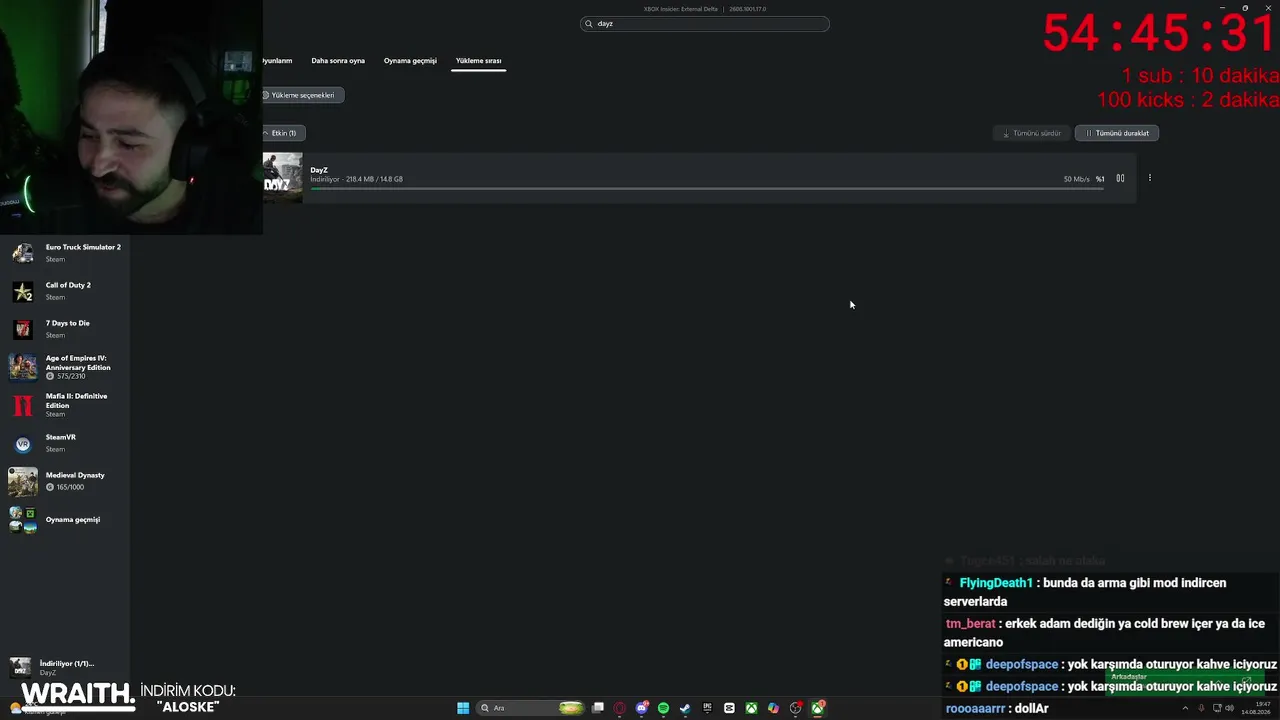Image resolution: width=1280 pixels, height=720 pixels.
Task: Open the SteamVR icon in sidebar
Action: [x=23, y=443]
